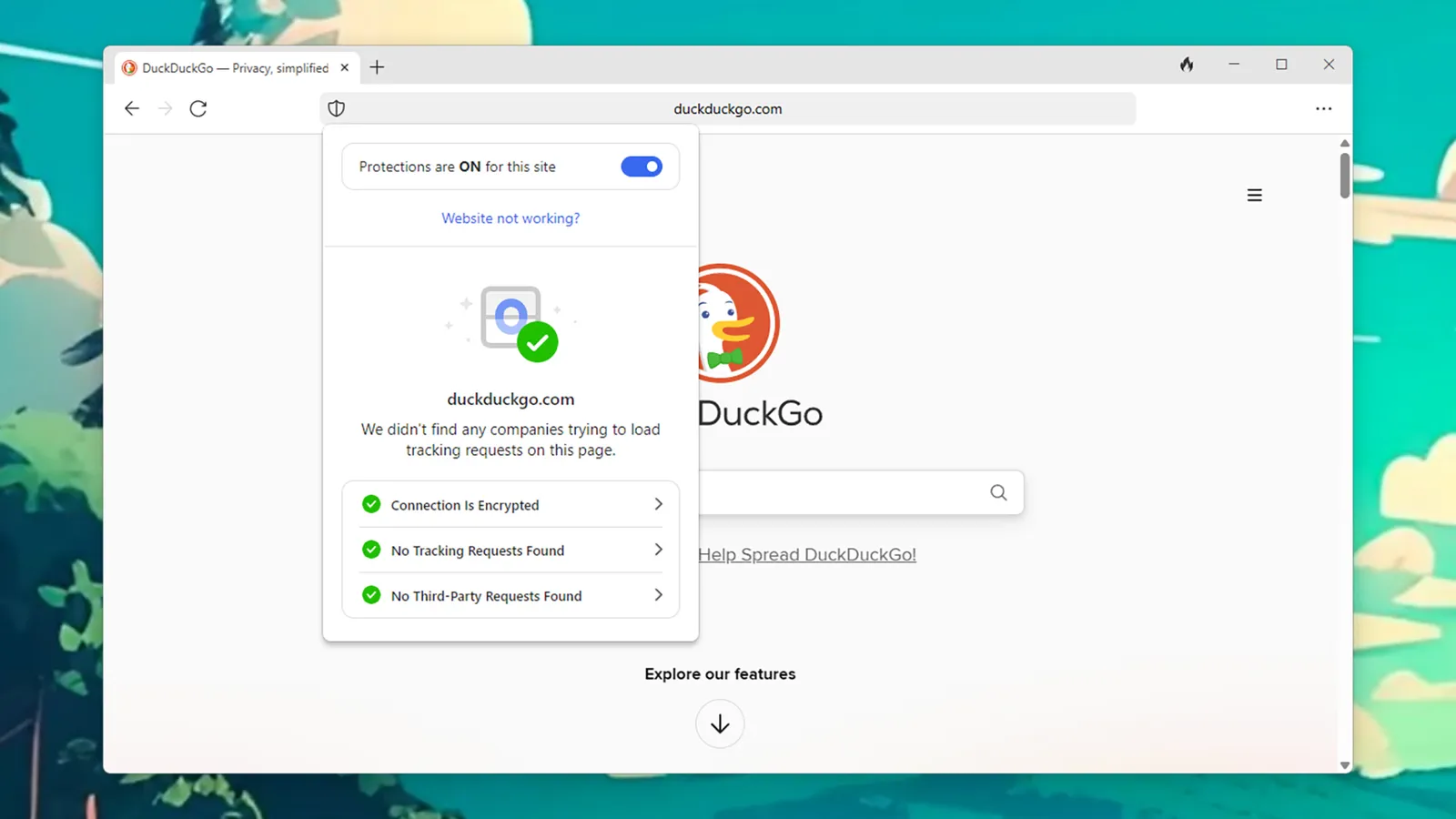Expand Connection Is Encrypted chevron
Screen dimensions: 1456x819
click(658, 504)
